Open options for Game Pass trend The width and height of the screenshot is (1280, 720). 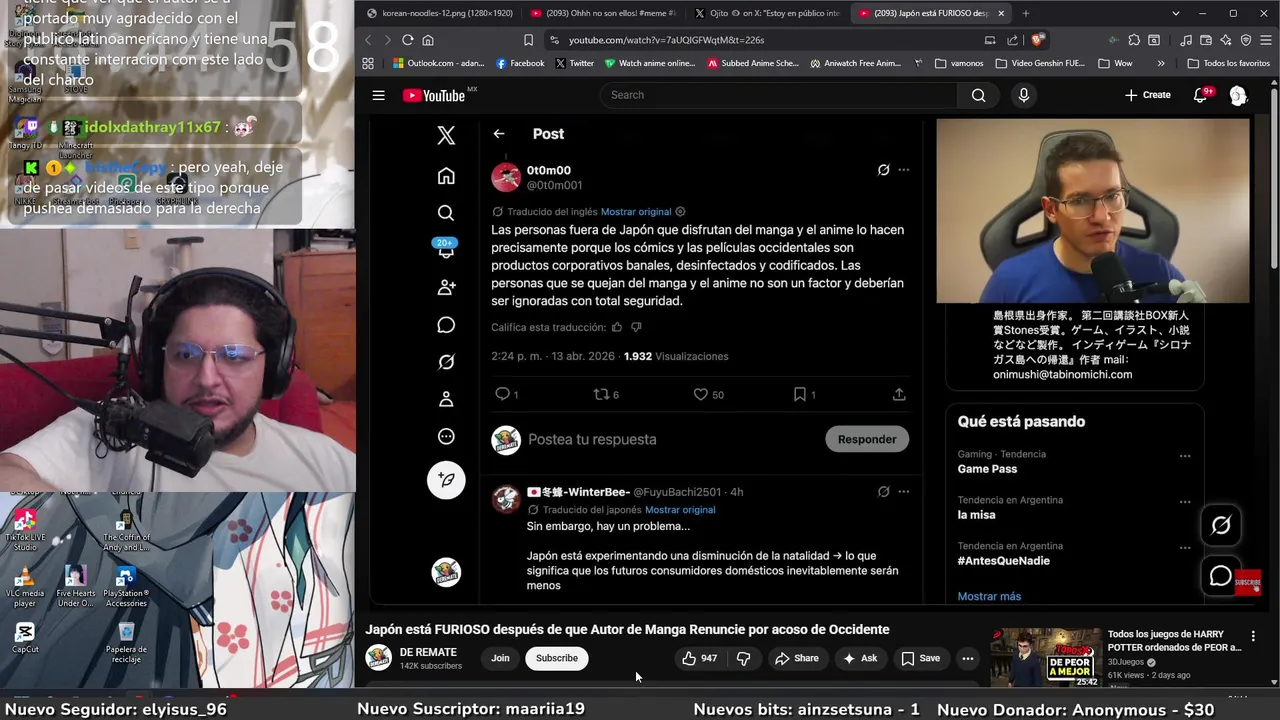tap(1185, 456)
